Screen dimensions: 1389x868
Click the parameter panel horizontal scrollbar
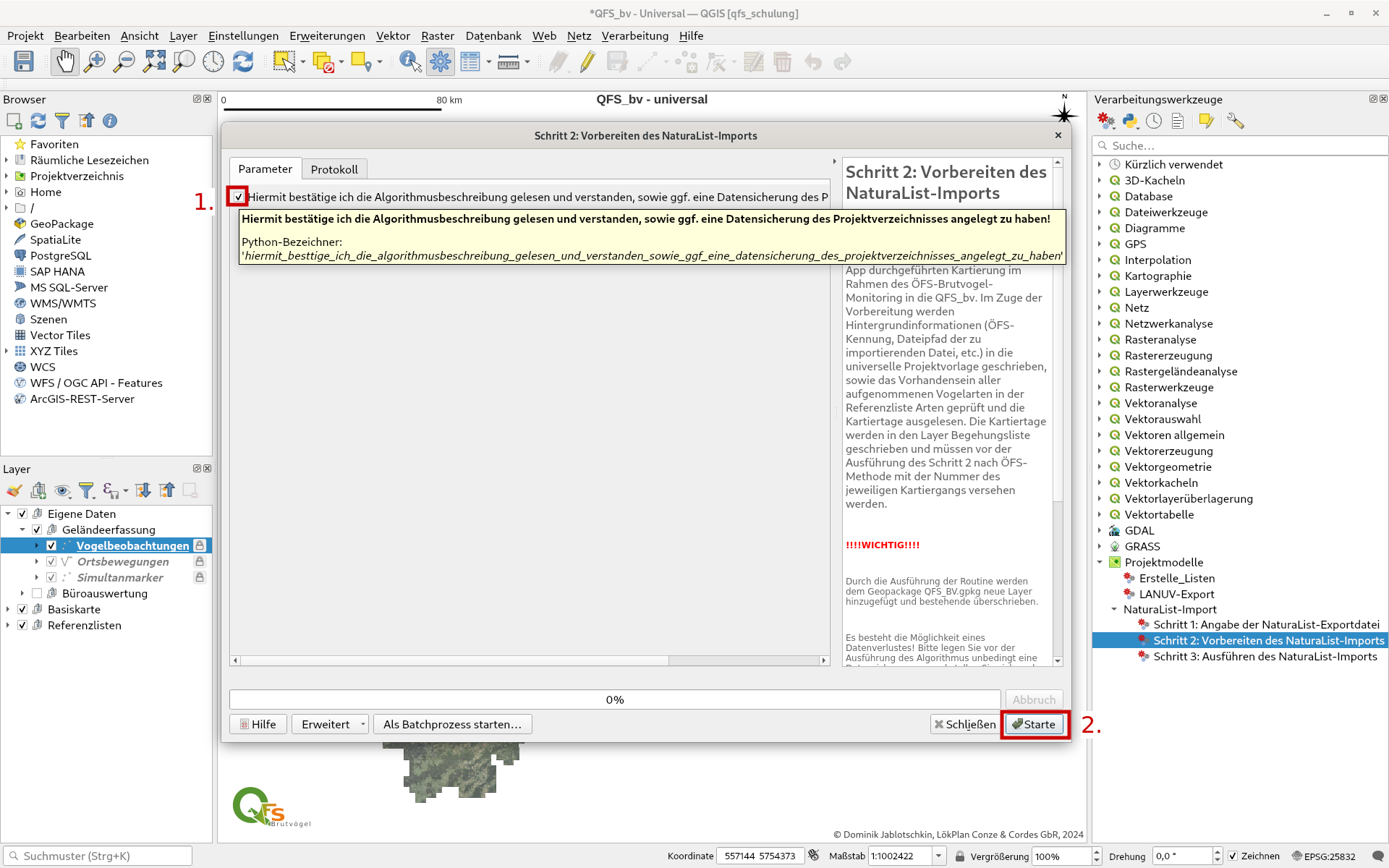(x=530, y=660)
